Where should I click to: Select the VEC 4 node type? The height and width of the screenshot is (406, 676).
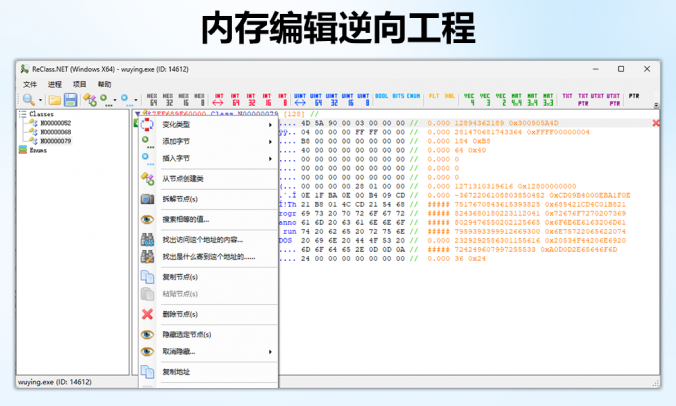pos(469,100)
